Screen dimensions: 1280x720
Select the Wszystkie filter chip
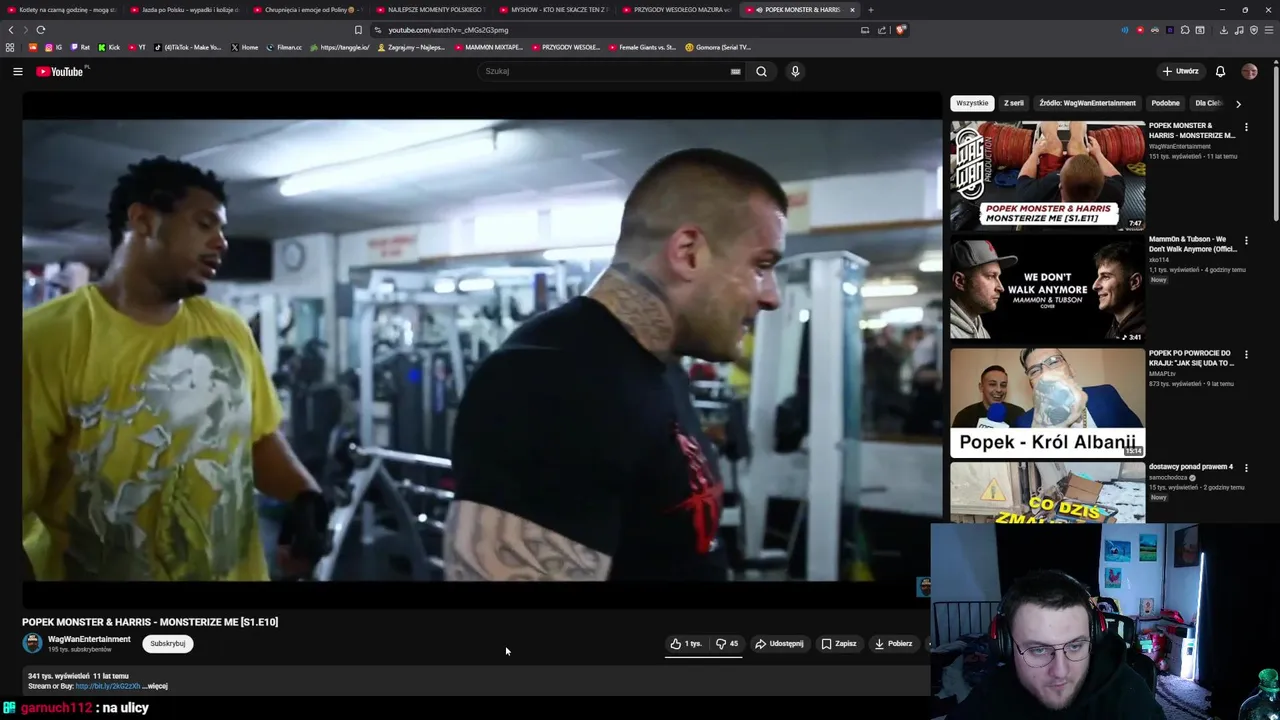[x=972, y=103]
